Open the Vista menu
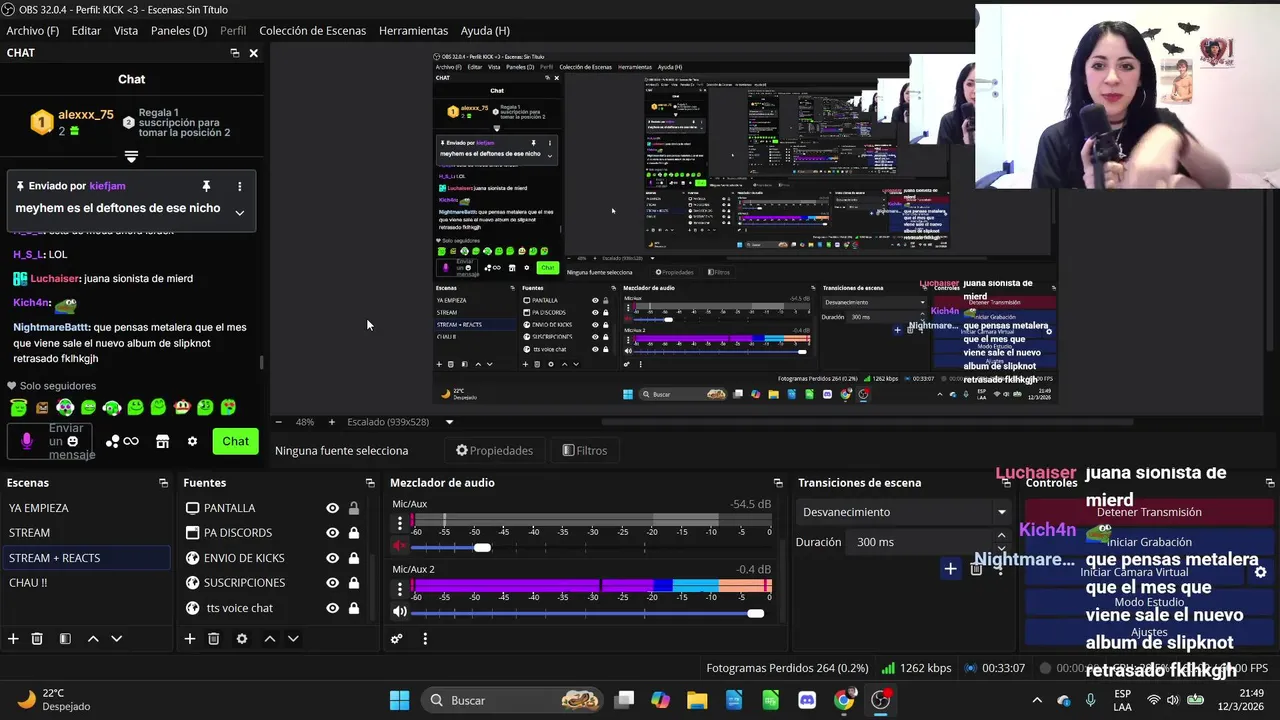The image size is (1280, 720). 126,31
